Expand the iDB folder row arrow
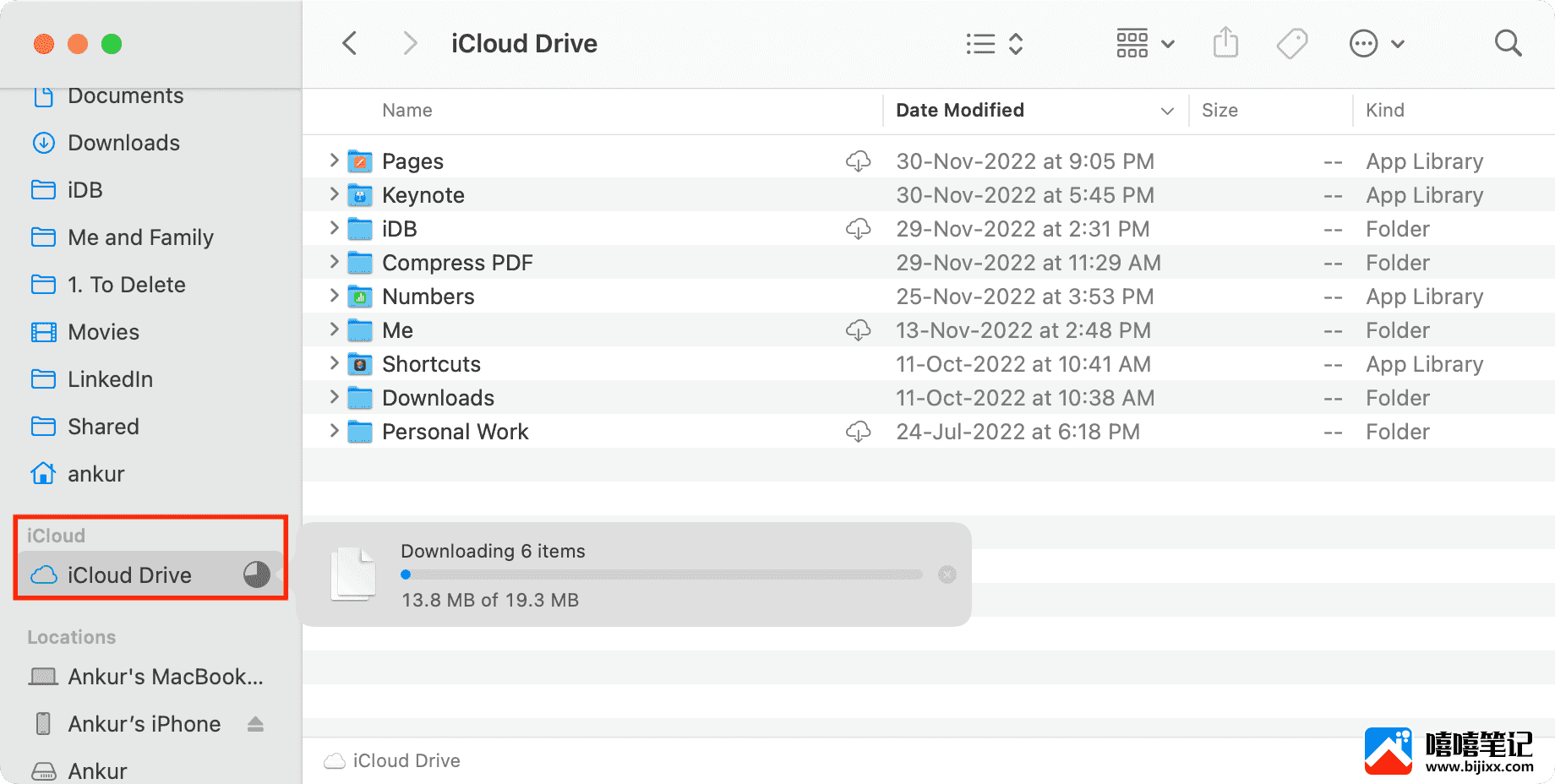This screenshot has height=784, width=1555. 334,228
